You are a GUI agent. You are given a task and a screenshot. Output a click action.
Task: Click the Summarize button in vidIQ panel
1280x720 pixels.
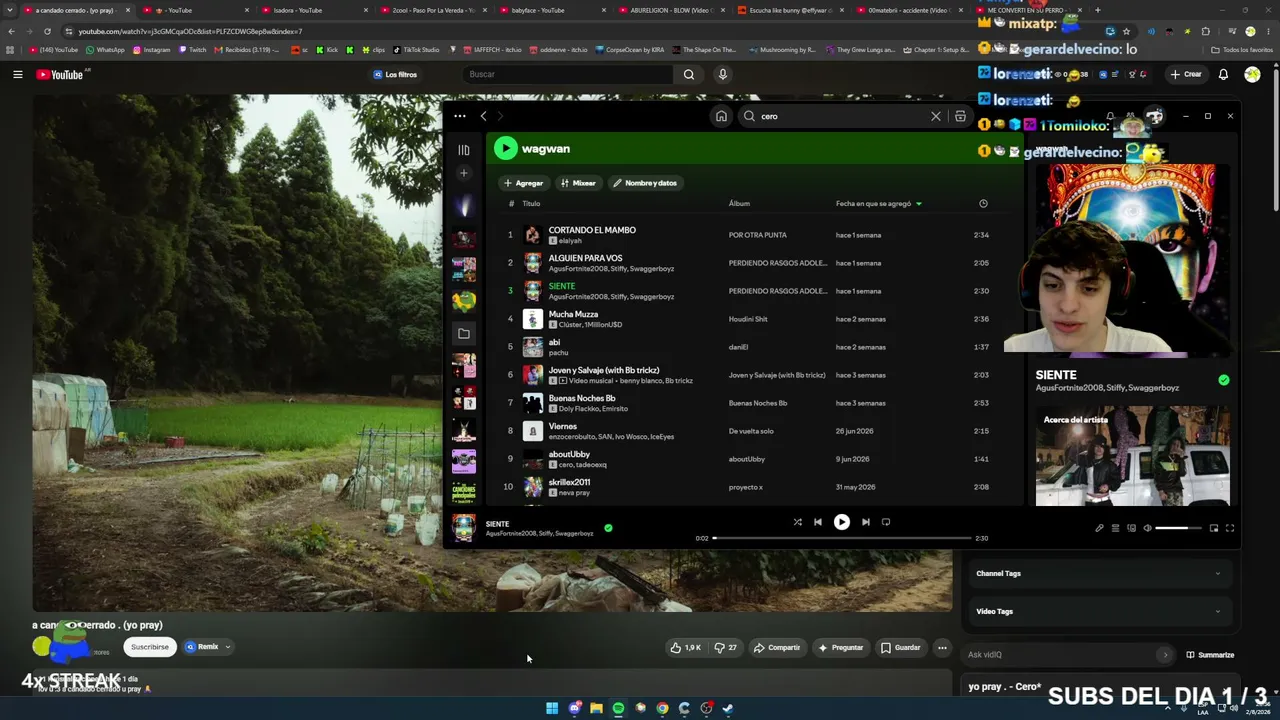[1210, 655]
